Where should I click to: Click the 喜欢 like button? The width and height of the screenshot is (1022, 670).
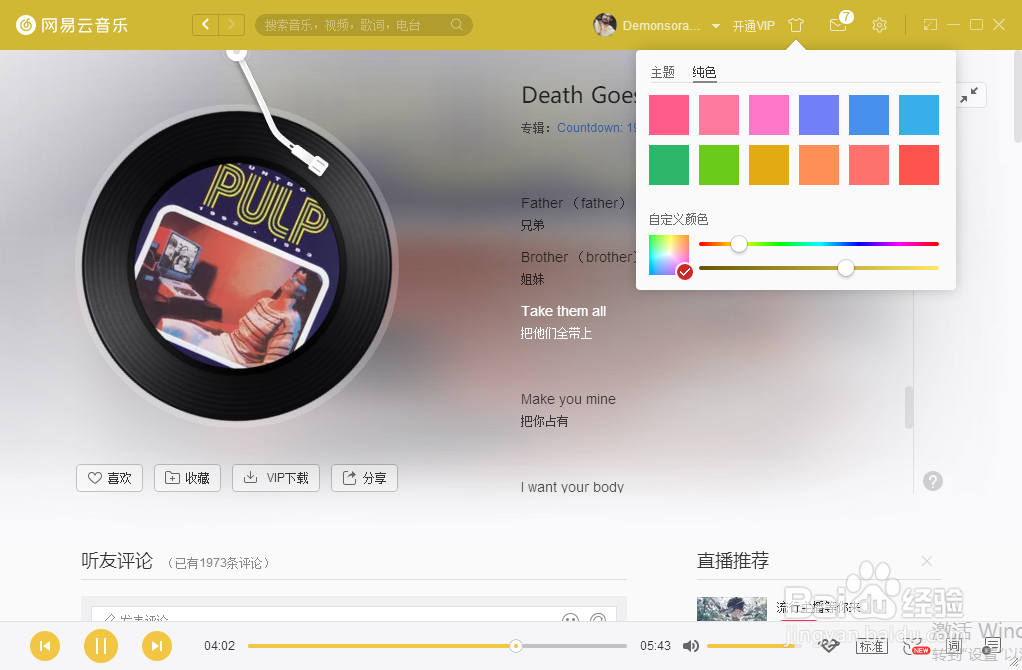pos(110,478)
